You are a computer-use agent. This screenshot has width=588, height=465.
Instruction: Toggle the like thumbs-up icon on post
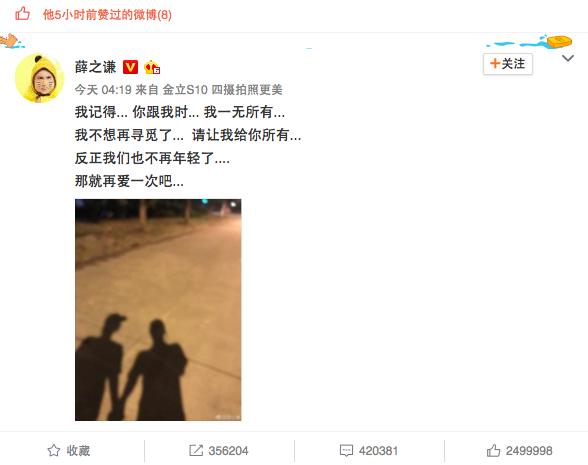493,450
